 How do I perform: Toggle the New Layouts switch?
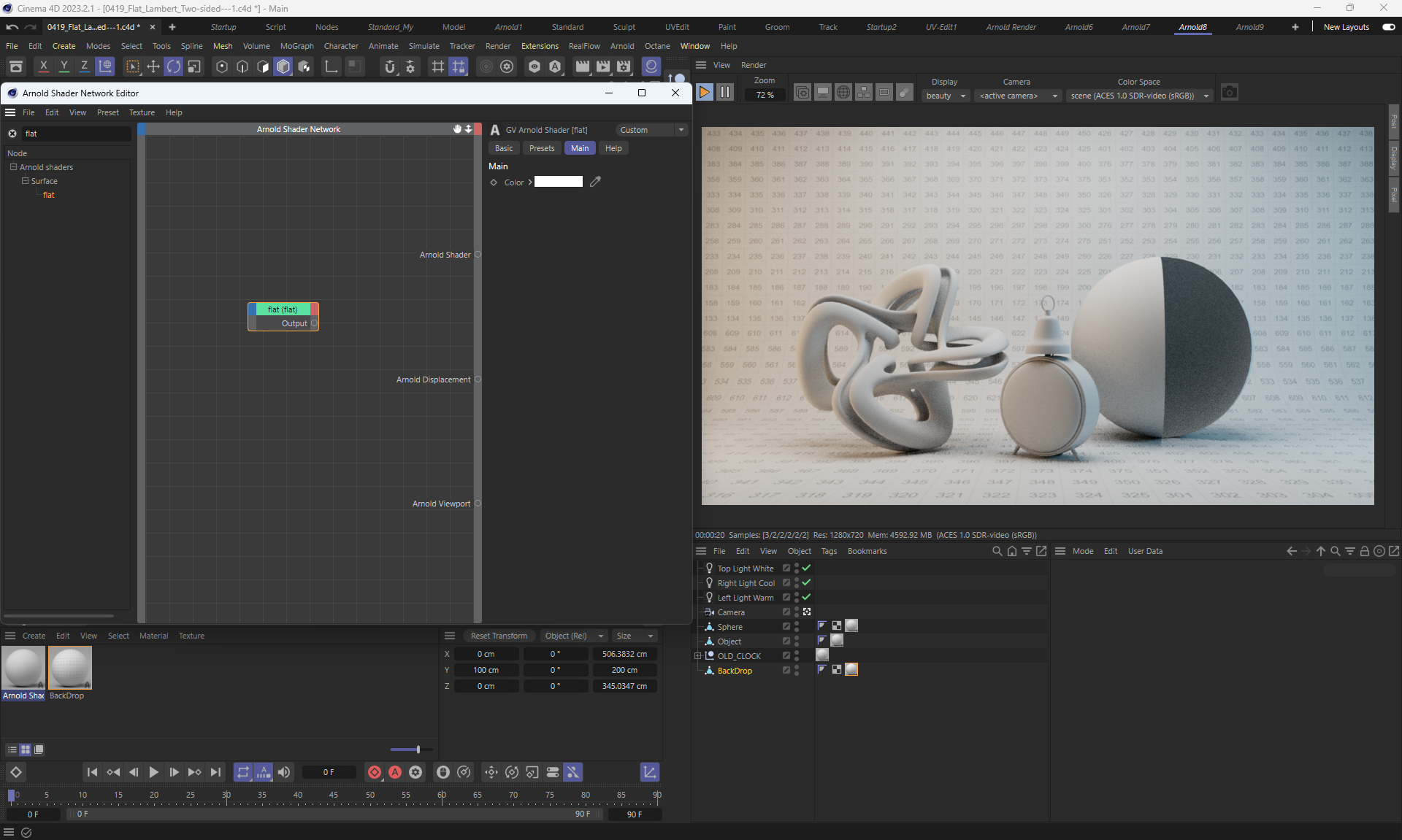coord(1388,27)
